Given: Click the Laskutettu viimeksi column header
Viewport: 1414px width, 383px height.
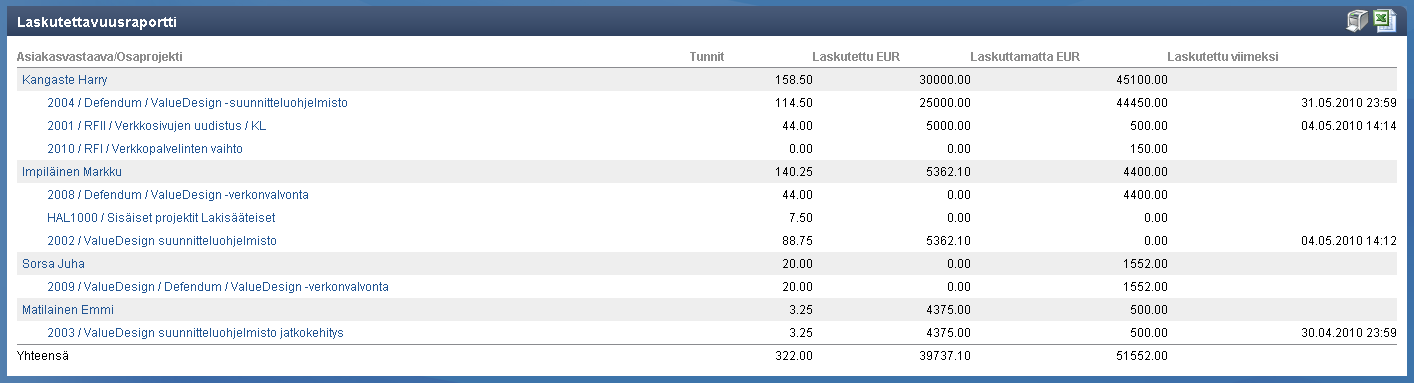Looking at the screenshot, I should (x=1222, y=56).
